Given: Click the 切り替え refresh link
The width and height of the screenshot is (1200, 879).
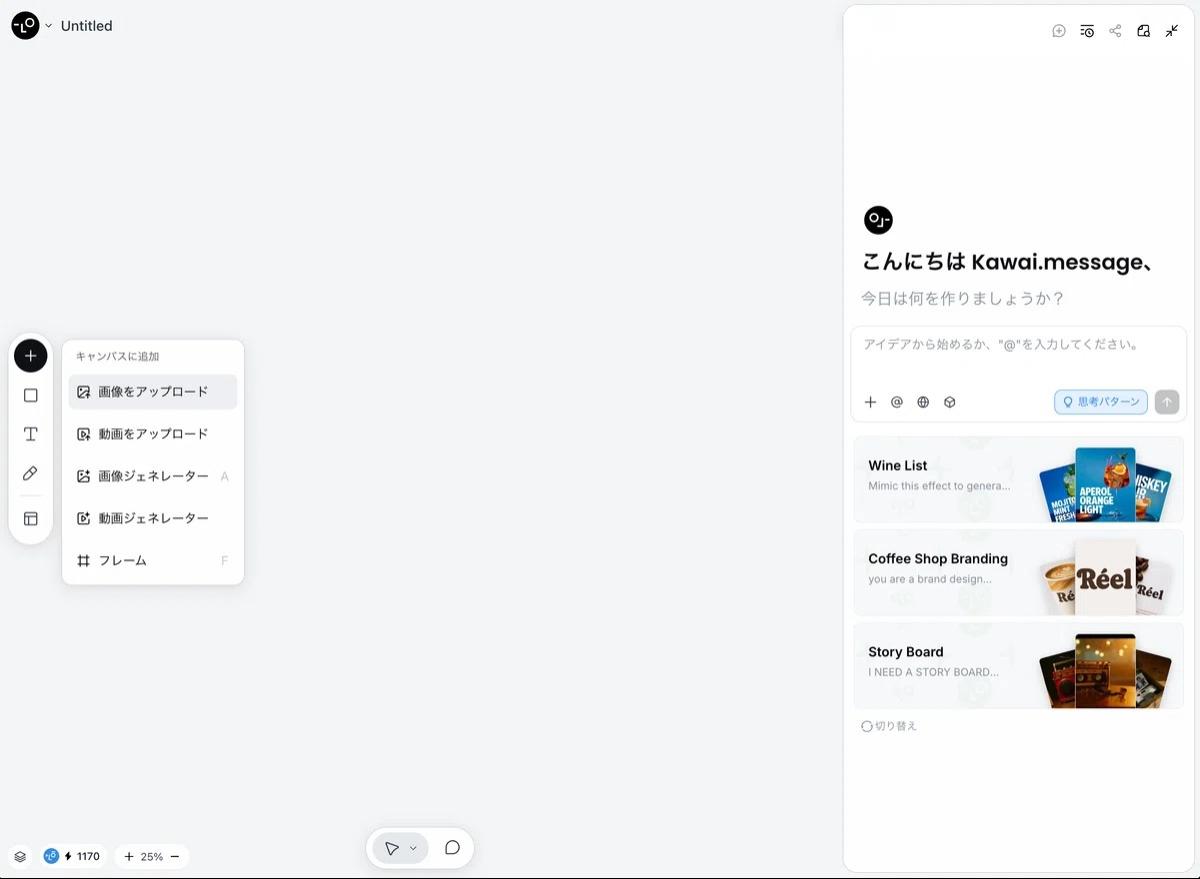Looking at the screenshot, I should click(889, 726).
